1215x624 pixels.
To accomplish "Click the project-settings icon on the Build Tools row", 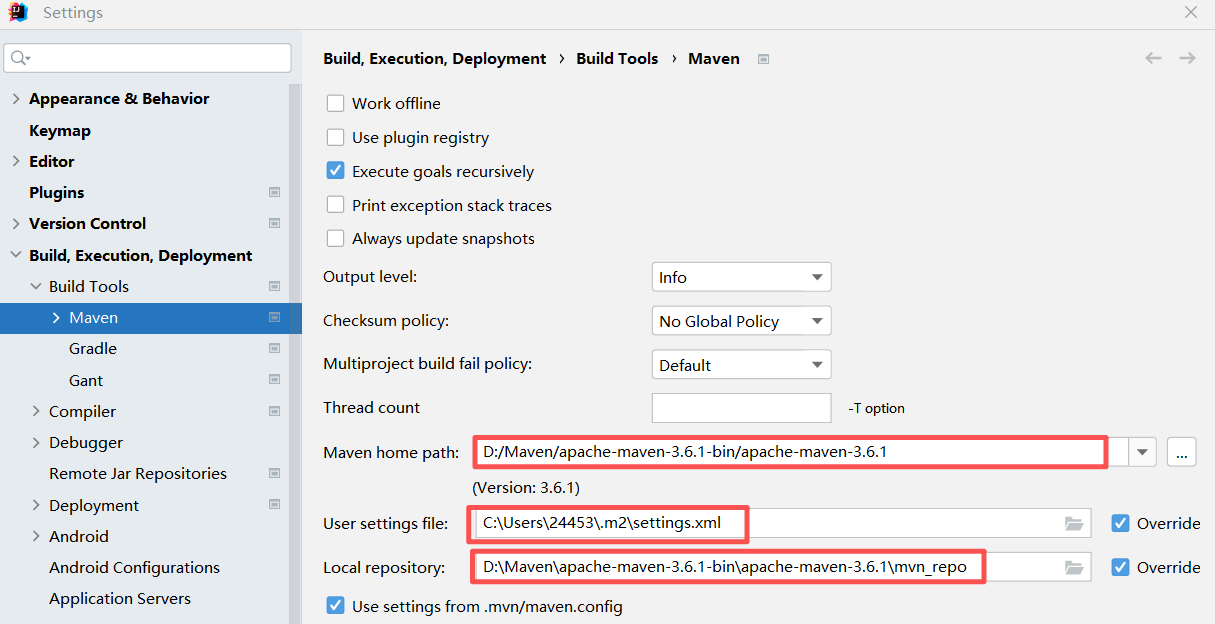I will (274, 286).
